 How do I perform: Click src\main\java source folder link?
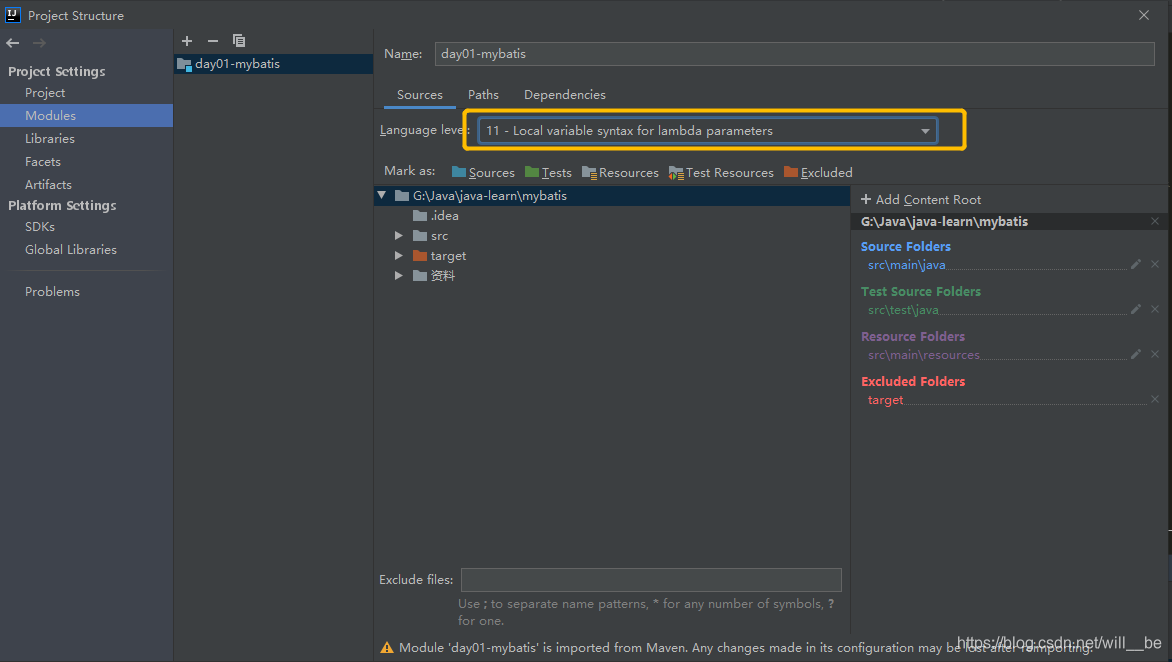pos(906,265)
